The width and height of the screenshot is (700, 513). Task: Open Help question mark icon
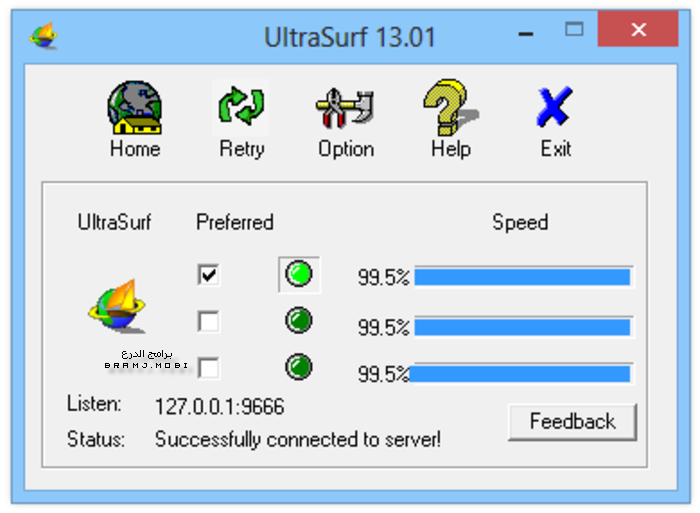(x=450, y=108)
